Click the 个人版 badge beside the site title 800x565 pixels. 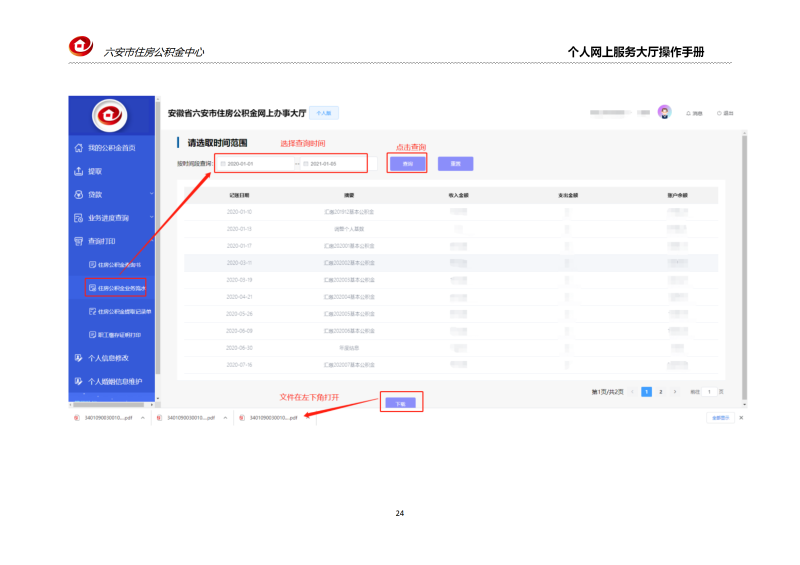(324, 113)
